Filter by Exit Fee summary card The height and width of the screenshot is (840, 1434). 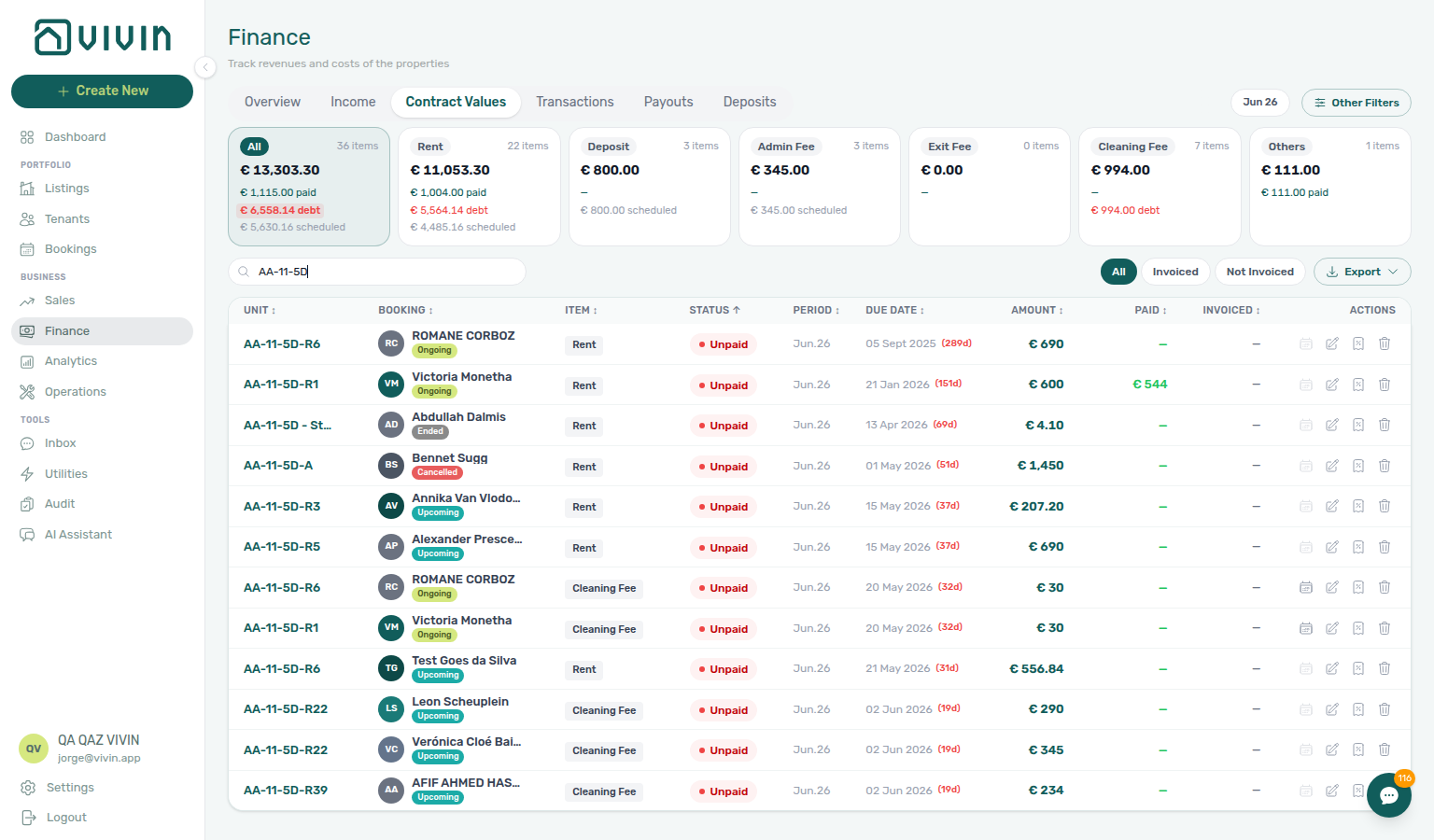tap(990, 187)
